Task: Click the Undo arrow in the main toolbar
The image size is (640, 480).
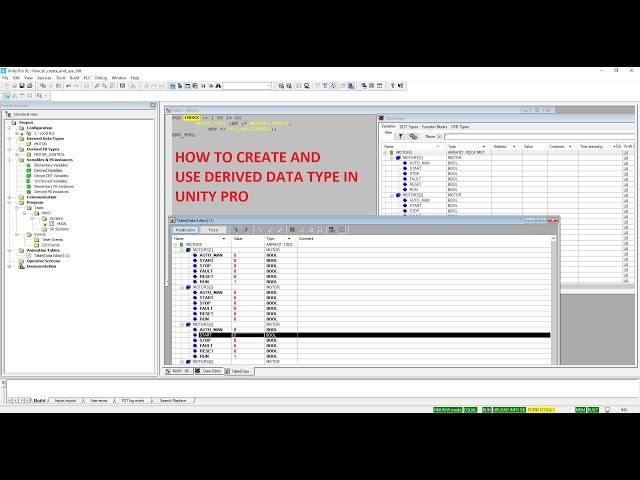Action: click(68, 86)
